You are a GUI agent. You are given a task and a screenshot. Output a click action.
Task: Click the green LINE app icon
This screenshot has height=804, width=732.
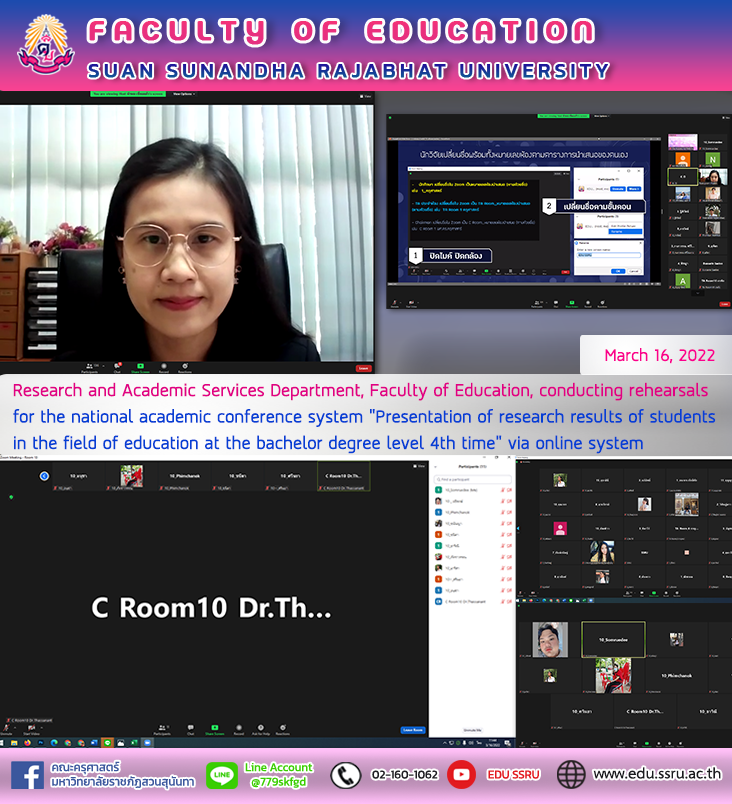(221, 775)
